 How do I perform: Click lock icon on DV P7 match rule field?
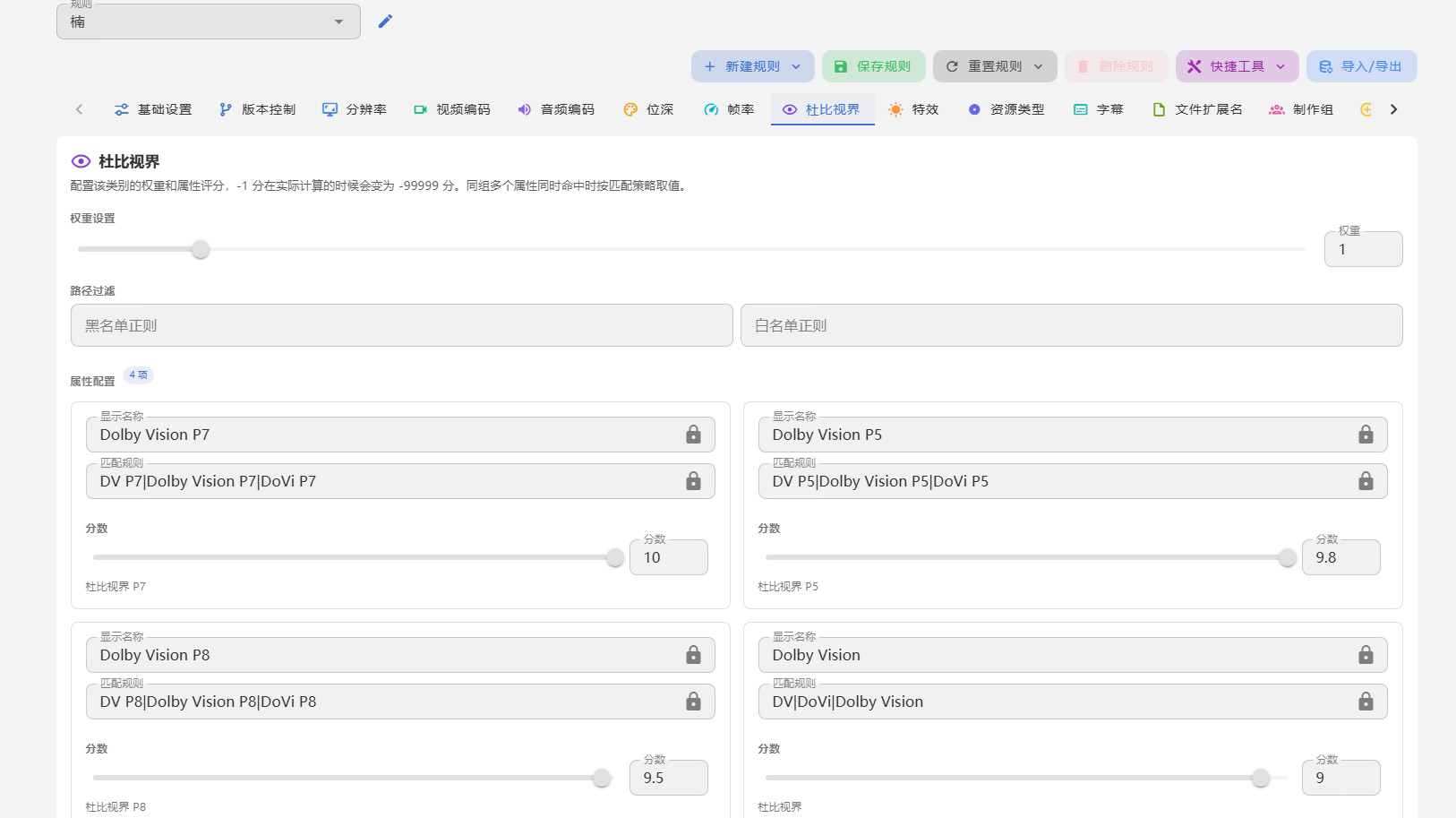click(x=693, y=481)
